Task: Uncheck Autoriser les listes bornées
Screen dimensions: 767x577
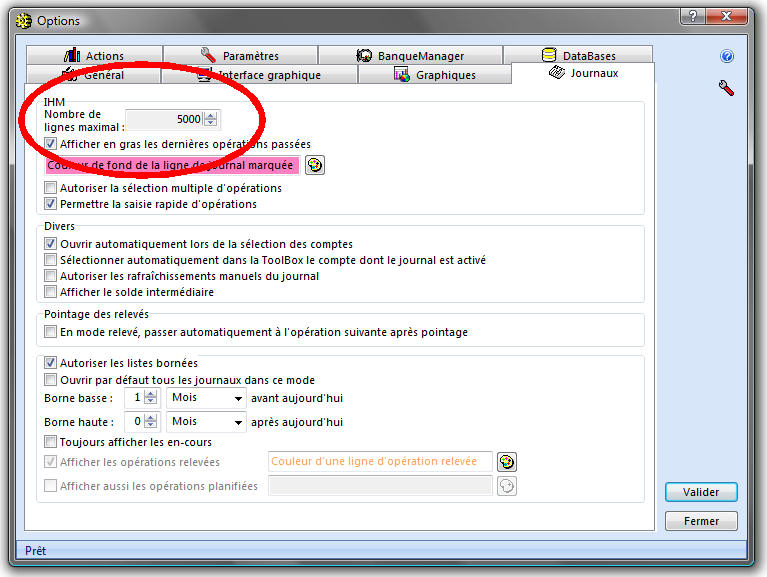Action: pos(51,363)
